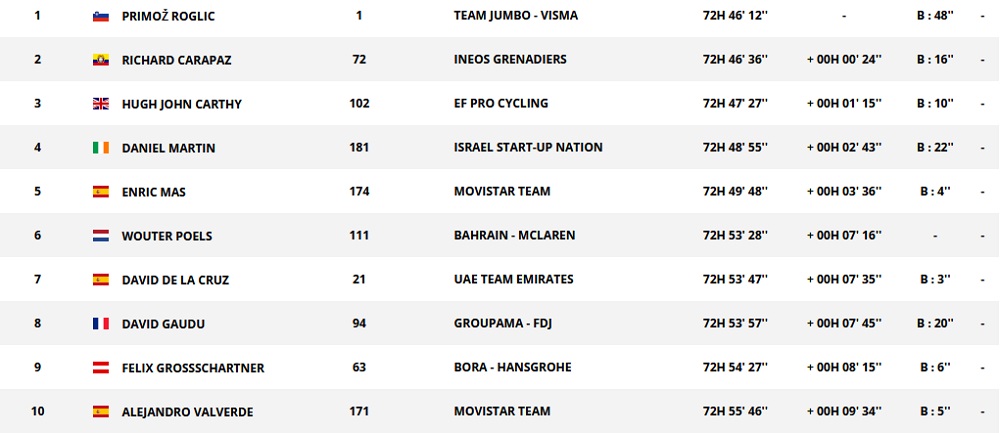
Task: Click the Spanish flag beside David de la Cruz
Action: point(100,280)
